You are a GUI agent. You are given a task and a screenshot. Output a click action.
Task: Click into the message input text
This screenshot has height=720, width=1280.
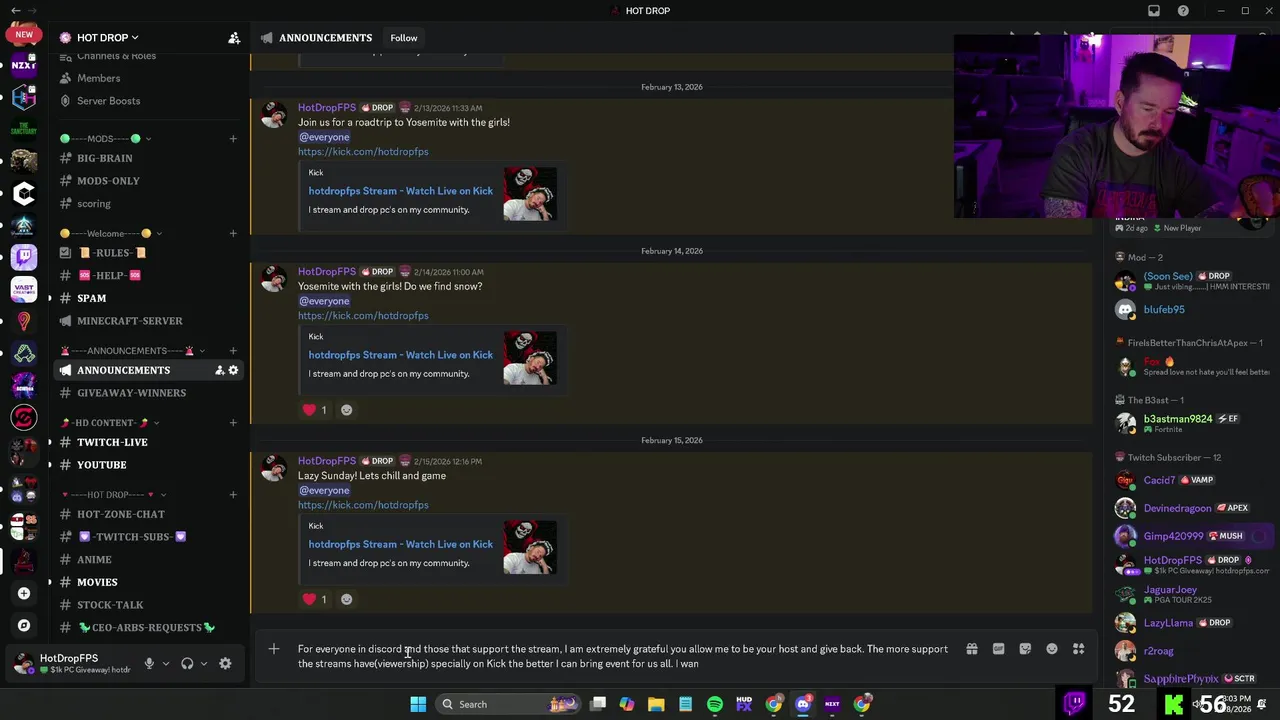pyautogui.click(x=623, y=656)
